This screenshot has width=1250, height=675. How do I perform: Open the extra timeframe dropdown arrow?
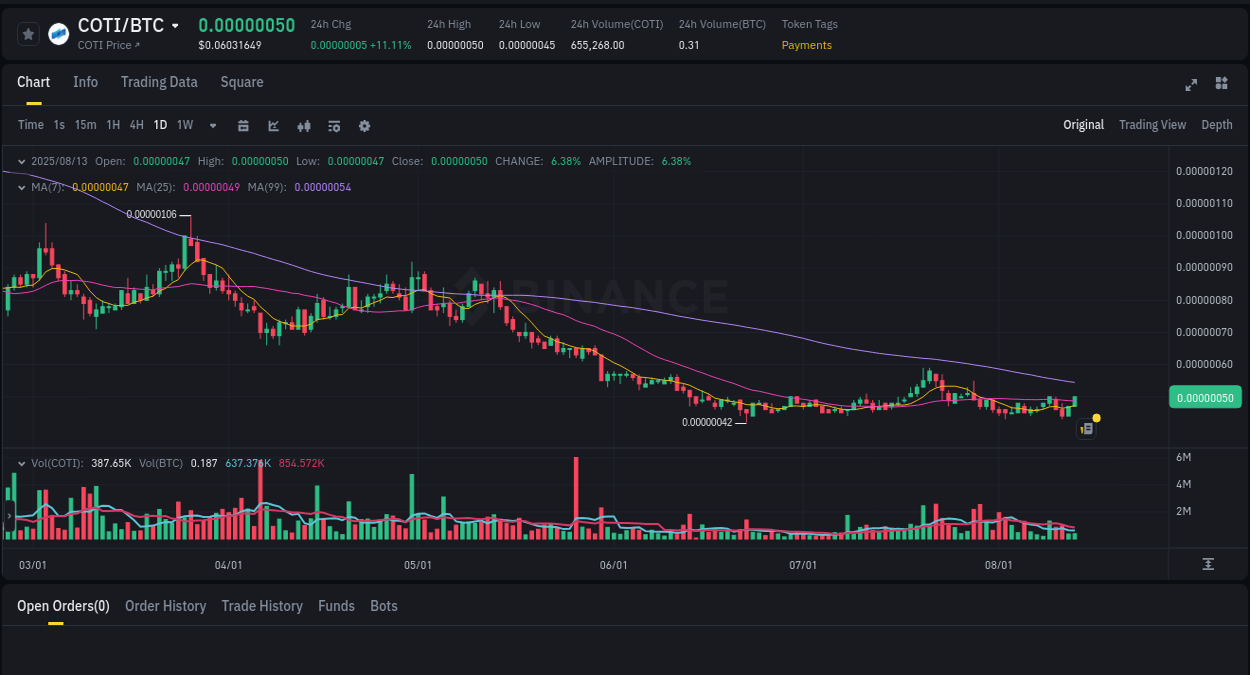tap(212, 125)
